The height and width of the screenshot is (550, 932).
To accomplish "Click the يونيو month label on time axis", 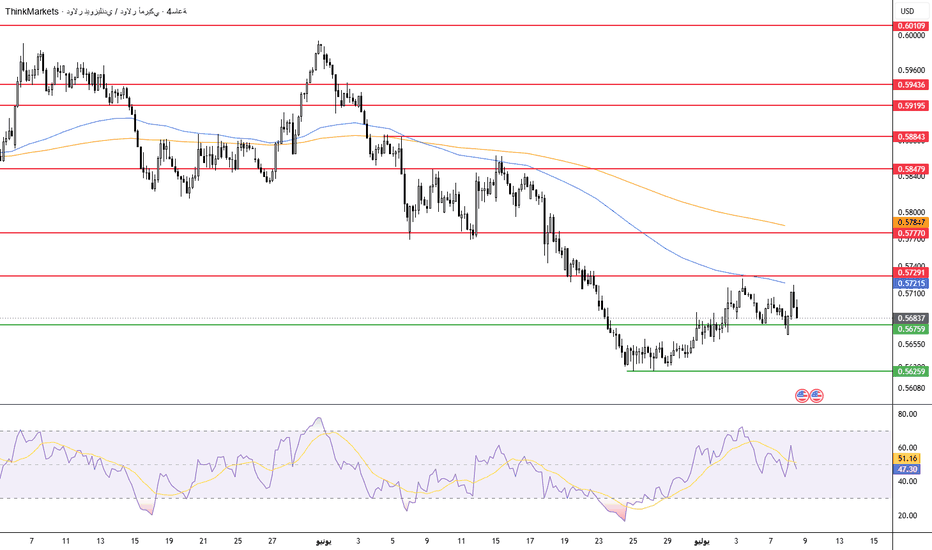I will click(323, 541).
